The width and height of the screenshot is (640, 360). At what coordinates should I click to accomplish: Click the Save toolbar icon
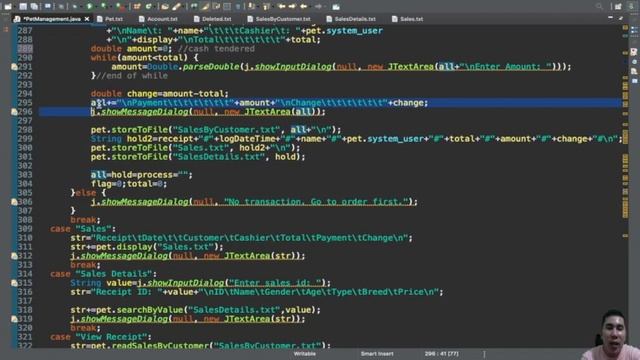[x=23, y=7]
